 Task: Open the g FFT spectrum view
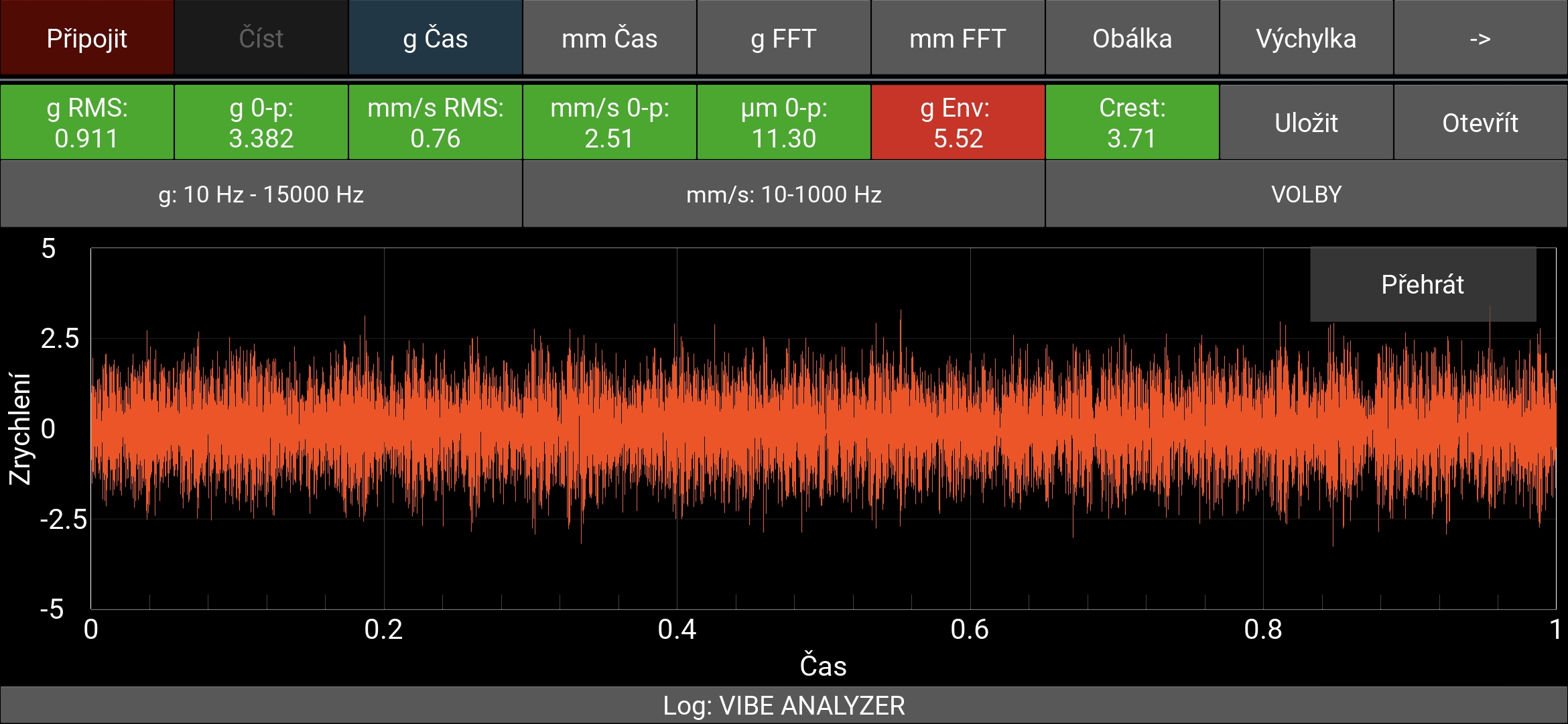tap(784, 38)
